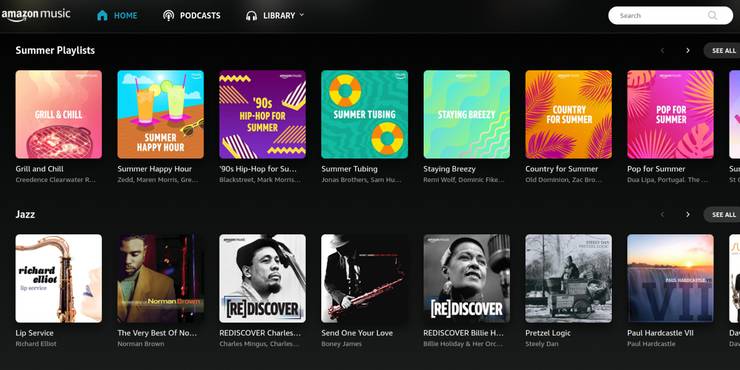Open the Lip Service album cover
740x370 pixels.
tap(59, 278)
